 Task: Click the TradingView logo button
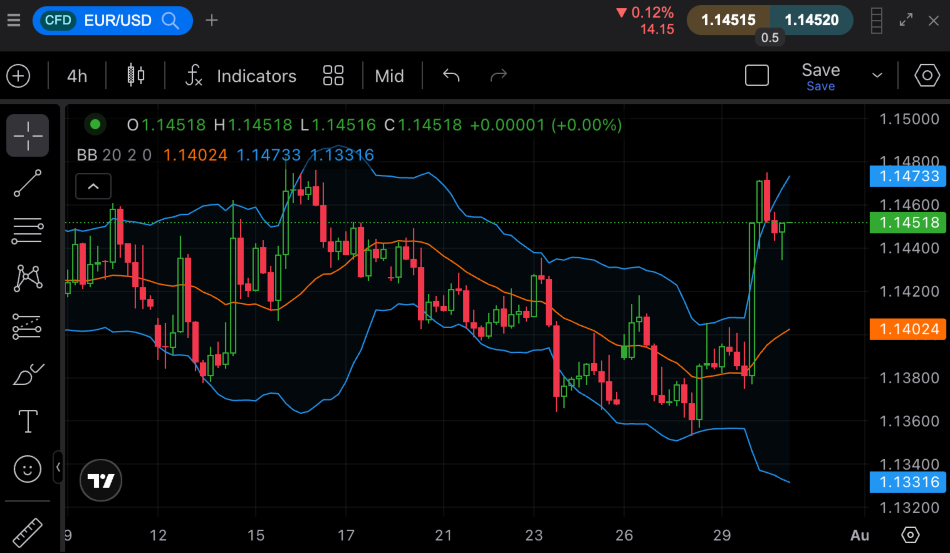tap(101, 481)
